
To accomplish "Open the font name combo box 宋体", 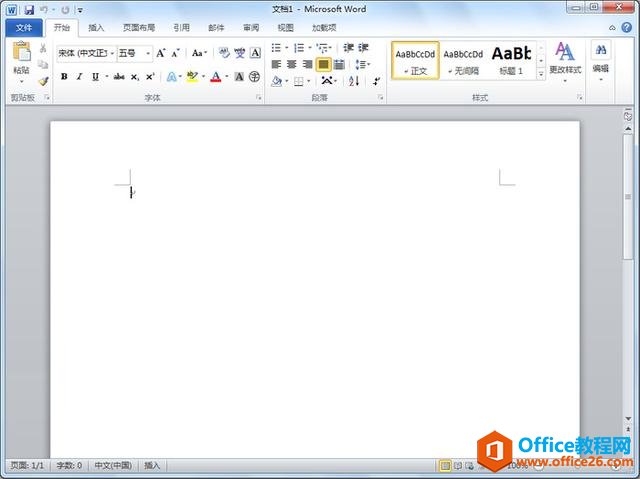I will point(87,53).
